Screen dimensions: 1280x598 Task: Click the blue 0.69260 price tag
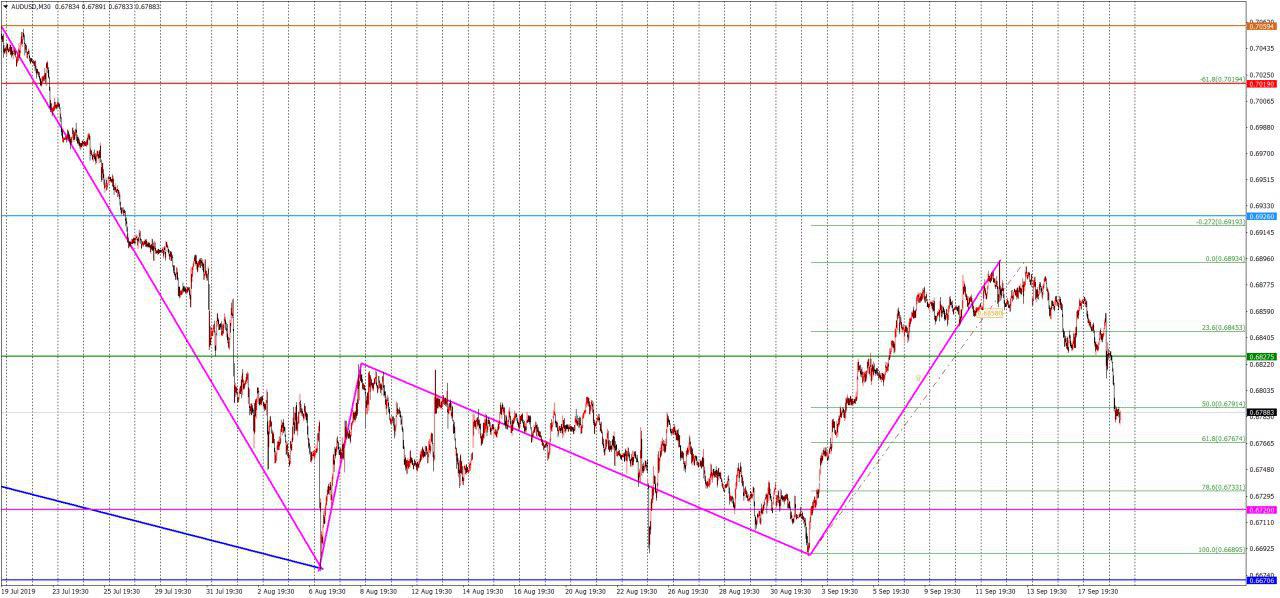1261,216
